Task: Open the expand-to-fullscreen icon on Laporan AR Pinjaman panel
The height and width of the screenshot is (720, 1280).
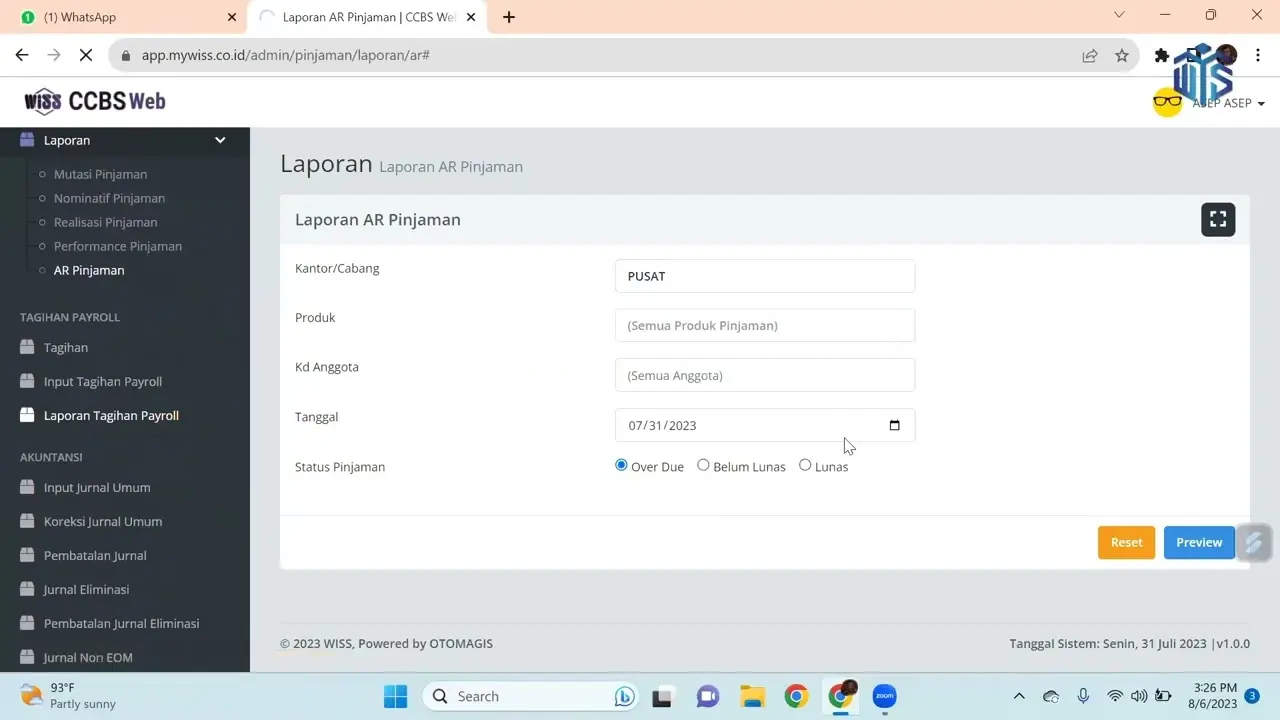Action: coord(1218,219)
